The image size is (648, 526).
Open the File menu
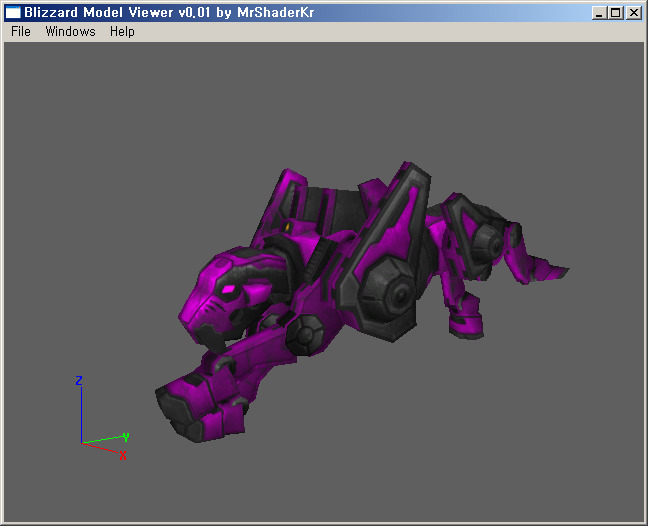21,31
